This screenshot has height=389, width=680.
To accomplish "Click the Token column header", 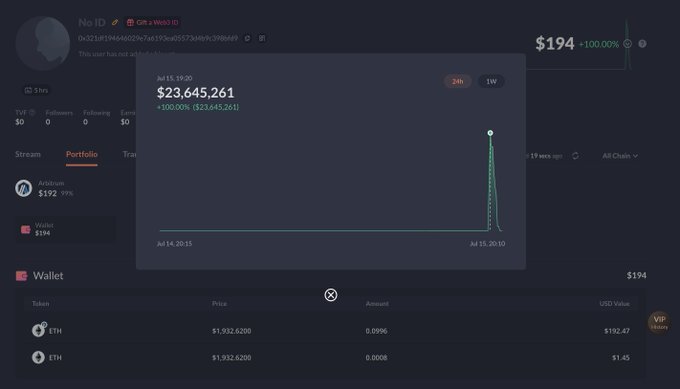I will tap(40, 304).
